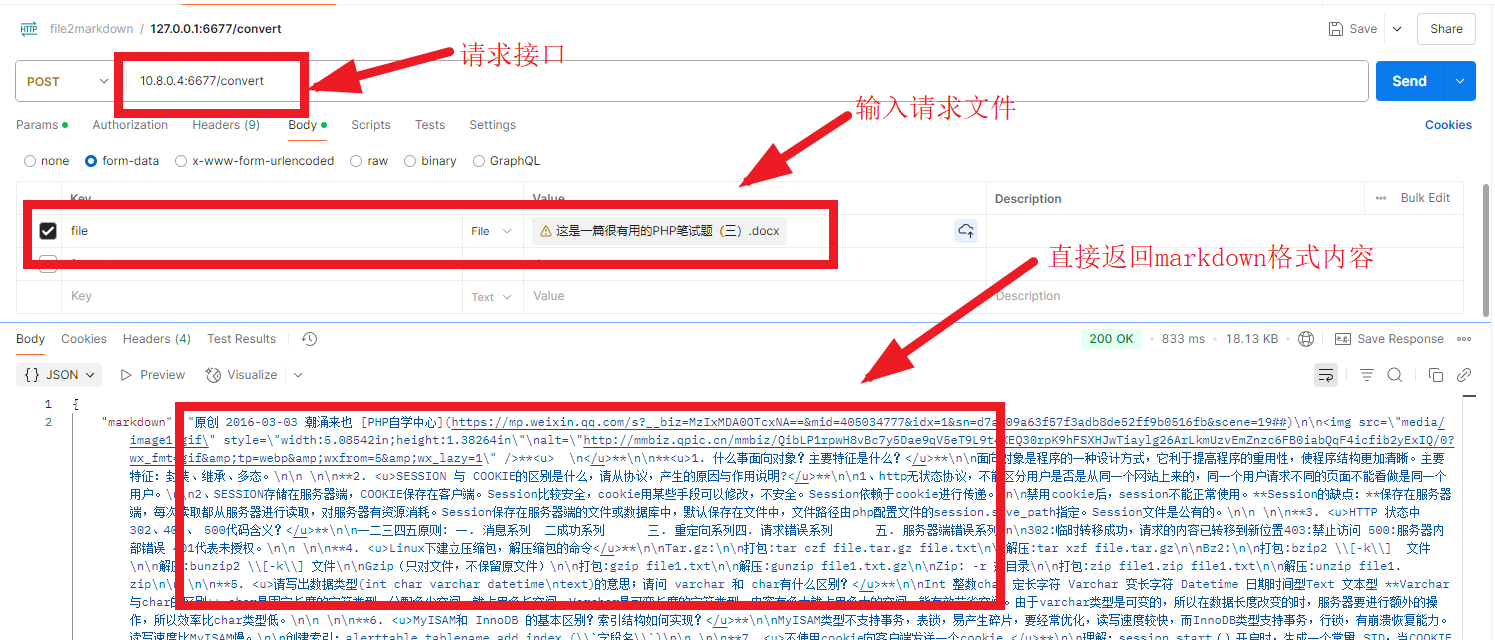Open the response Cookies tab
The width and height of the screenshot is (1495, 640).
click(84, 339)
